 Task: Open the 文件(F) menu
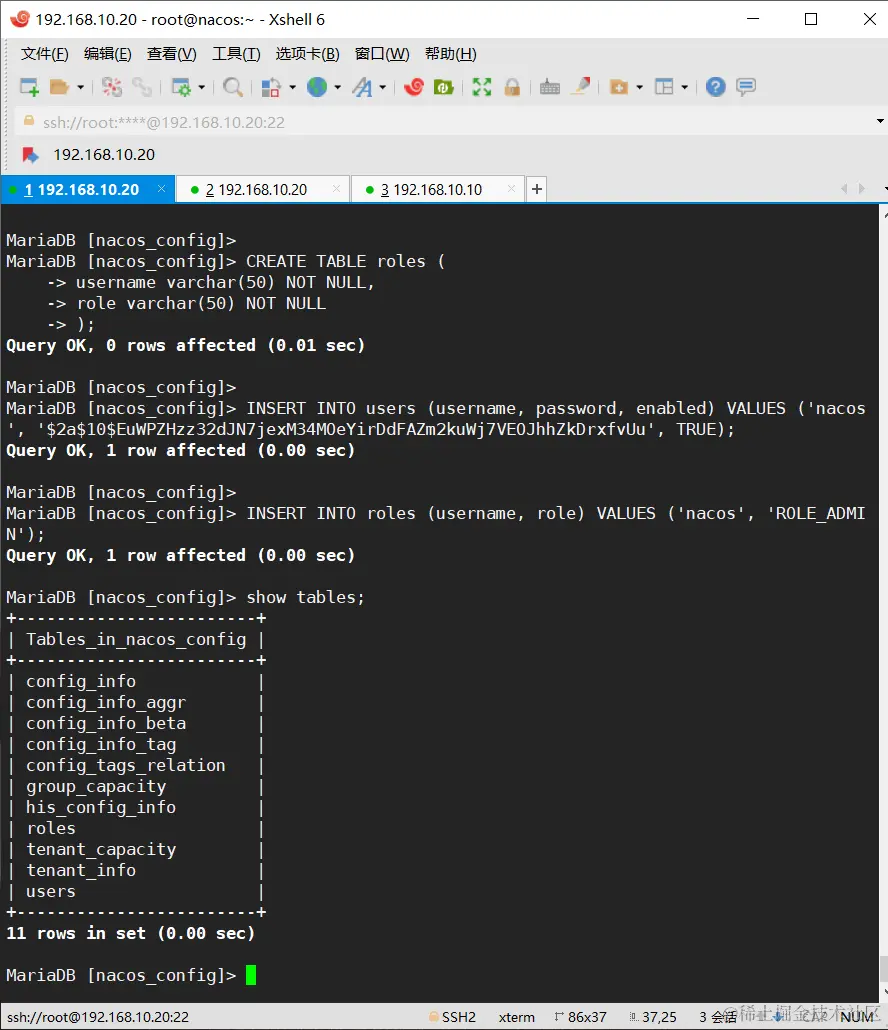click(x=45, y=54)
